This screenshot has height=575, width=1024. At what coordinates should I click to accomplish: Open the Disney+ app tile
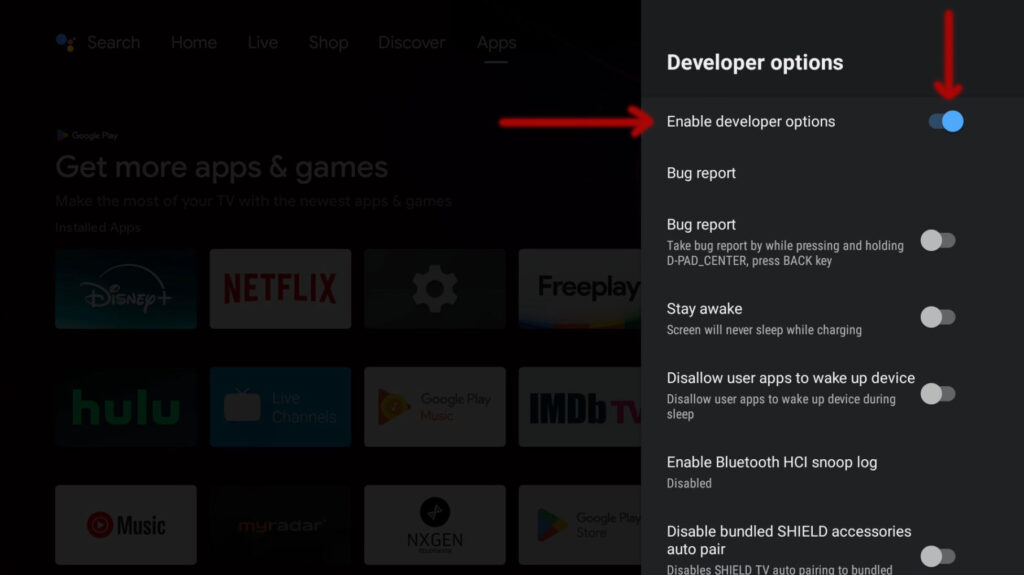[126, 289]
